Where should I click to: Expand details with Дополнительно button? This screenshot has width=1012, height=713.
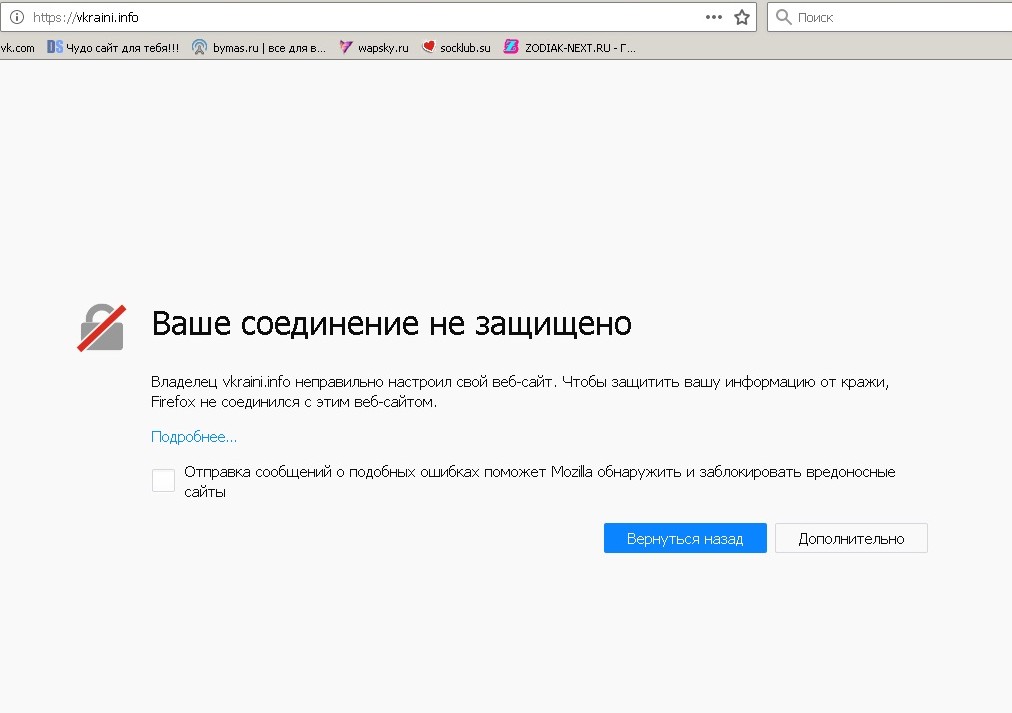851,538
